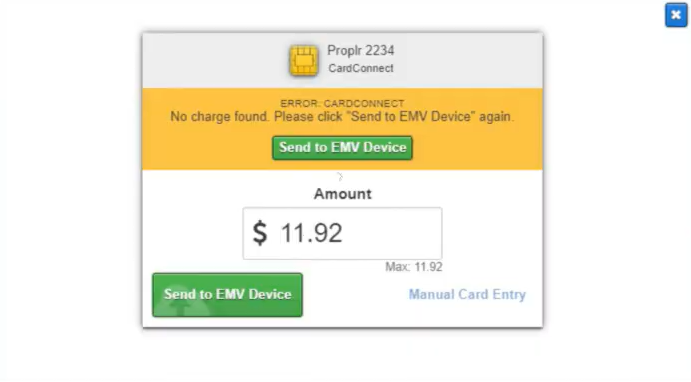Click the ERROR: CARDCONNECT heading
The image size is (691, 382).
pos(342,104)
